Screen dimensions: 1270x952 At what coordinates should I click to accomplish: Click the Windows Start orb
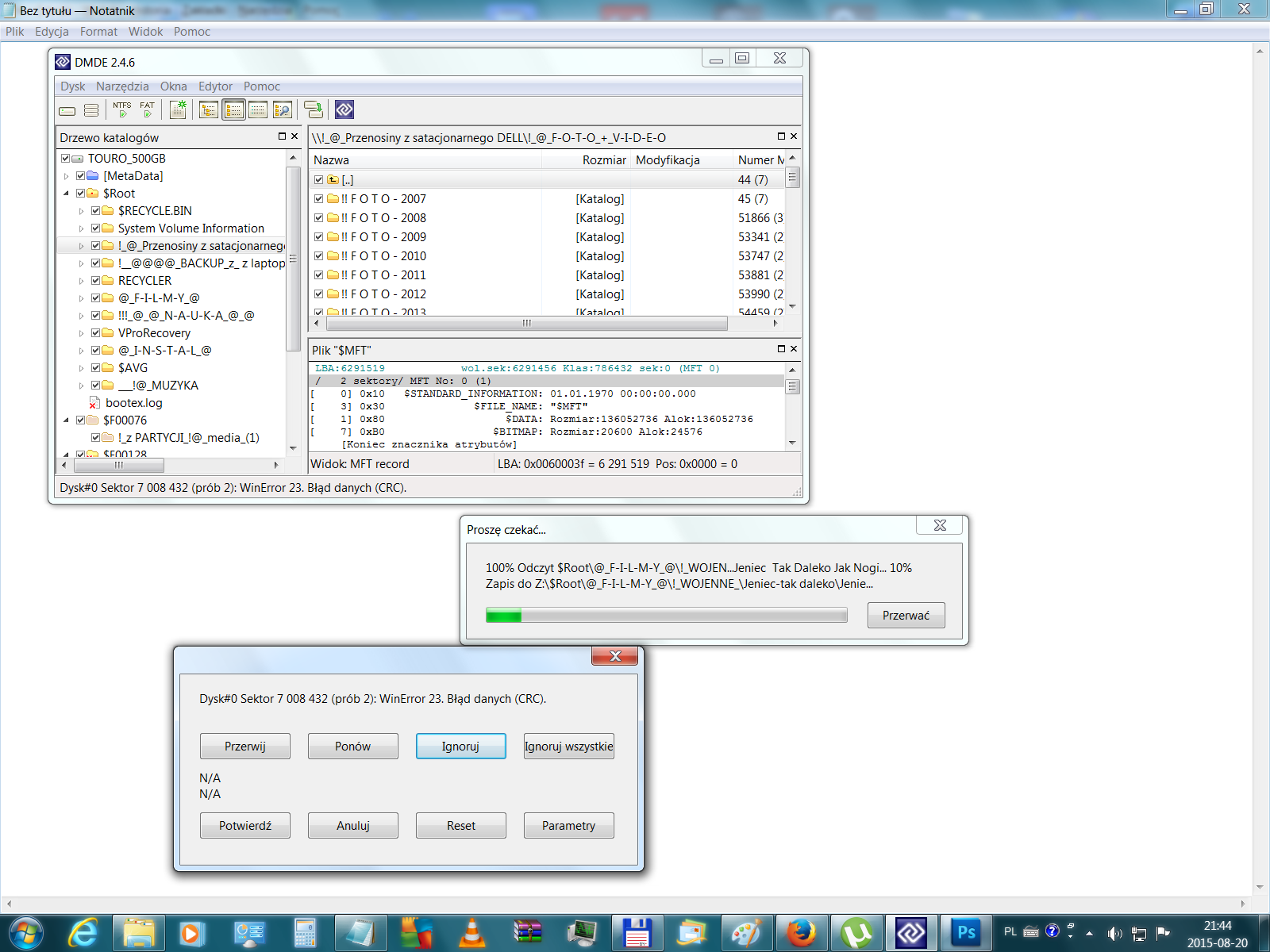pyautogui.click(x=25, y=933)
